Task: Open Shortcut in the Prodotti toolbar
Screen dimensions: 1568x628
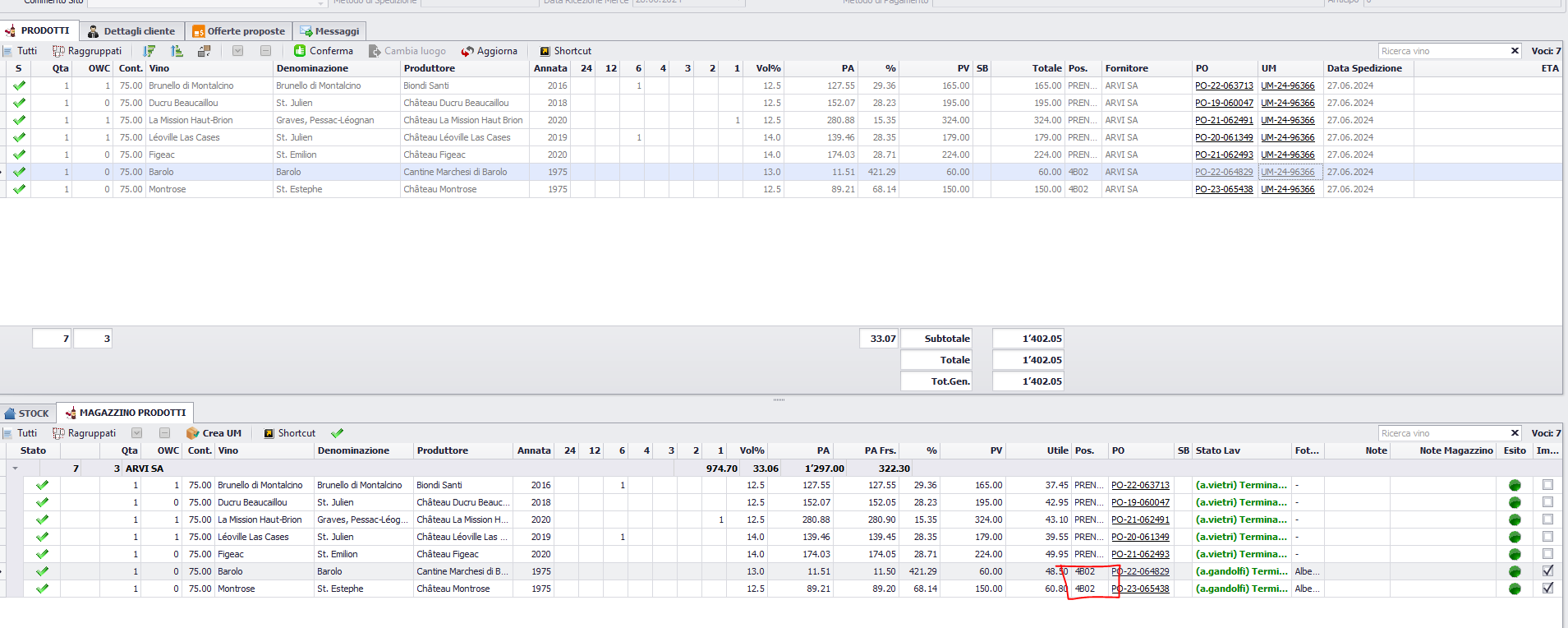Action: 565,51
